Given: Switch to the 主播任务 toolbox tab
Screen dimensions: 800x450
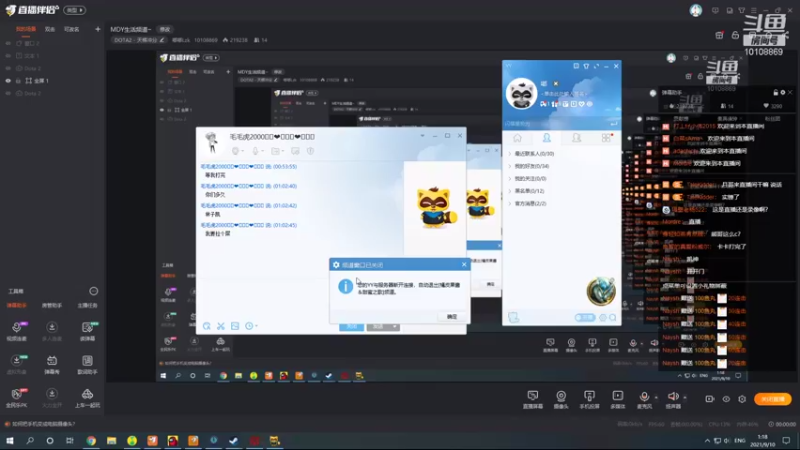Looking at the screenshot, I should coord(87,306).
